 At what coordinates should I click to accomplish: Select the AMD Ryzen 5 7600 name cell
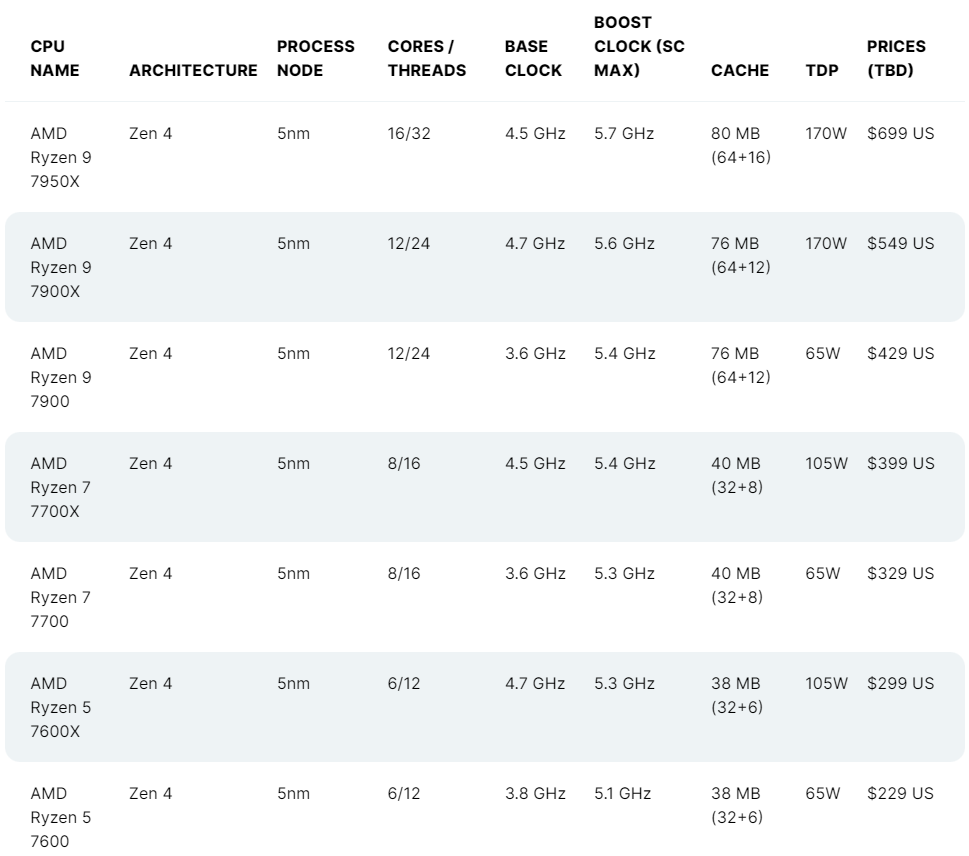click(x=61, y=817)
